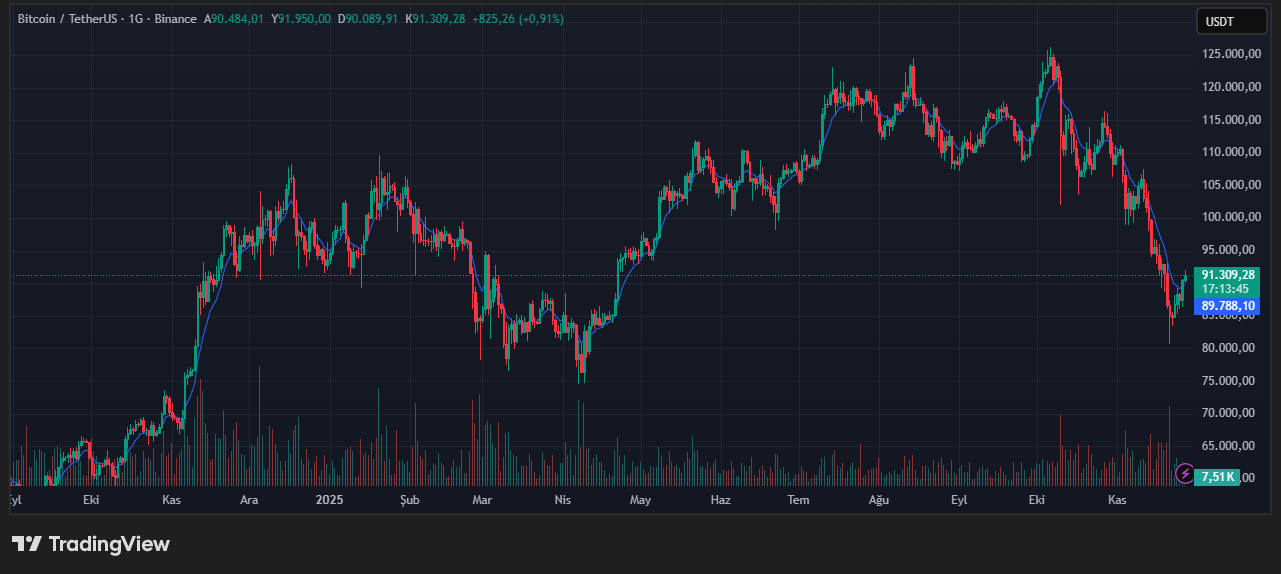Click the 125.000,00 price axis label

pyautogui.click(x=1228, y=54)
